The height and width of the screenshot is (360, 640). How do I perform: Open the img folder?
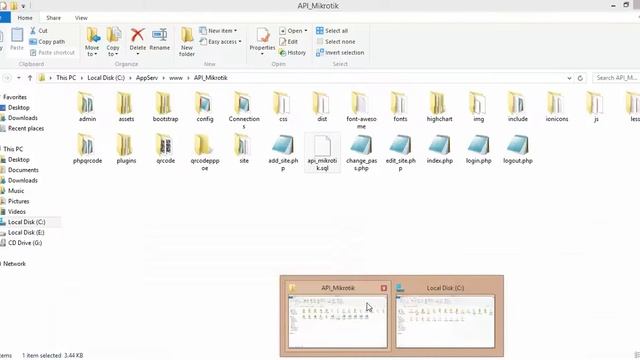tap(478, 107)
